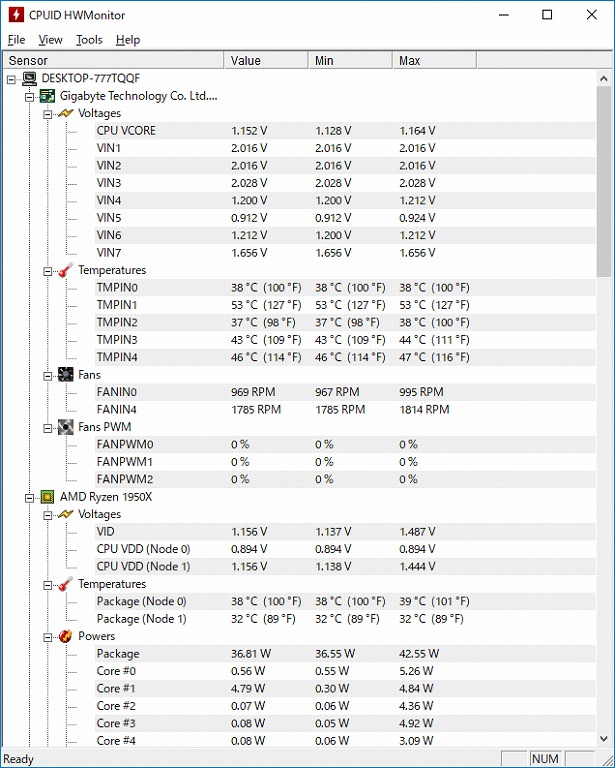615x768 pixels.
Task: Select the CPU VDD (Node 1) row
Action: click(x=345, y=566)
